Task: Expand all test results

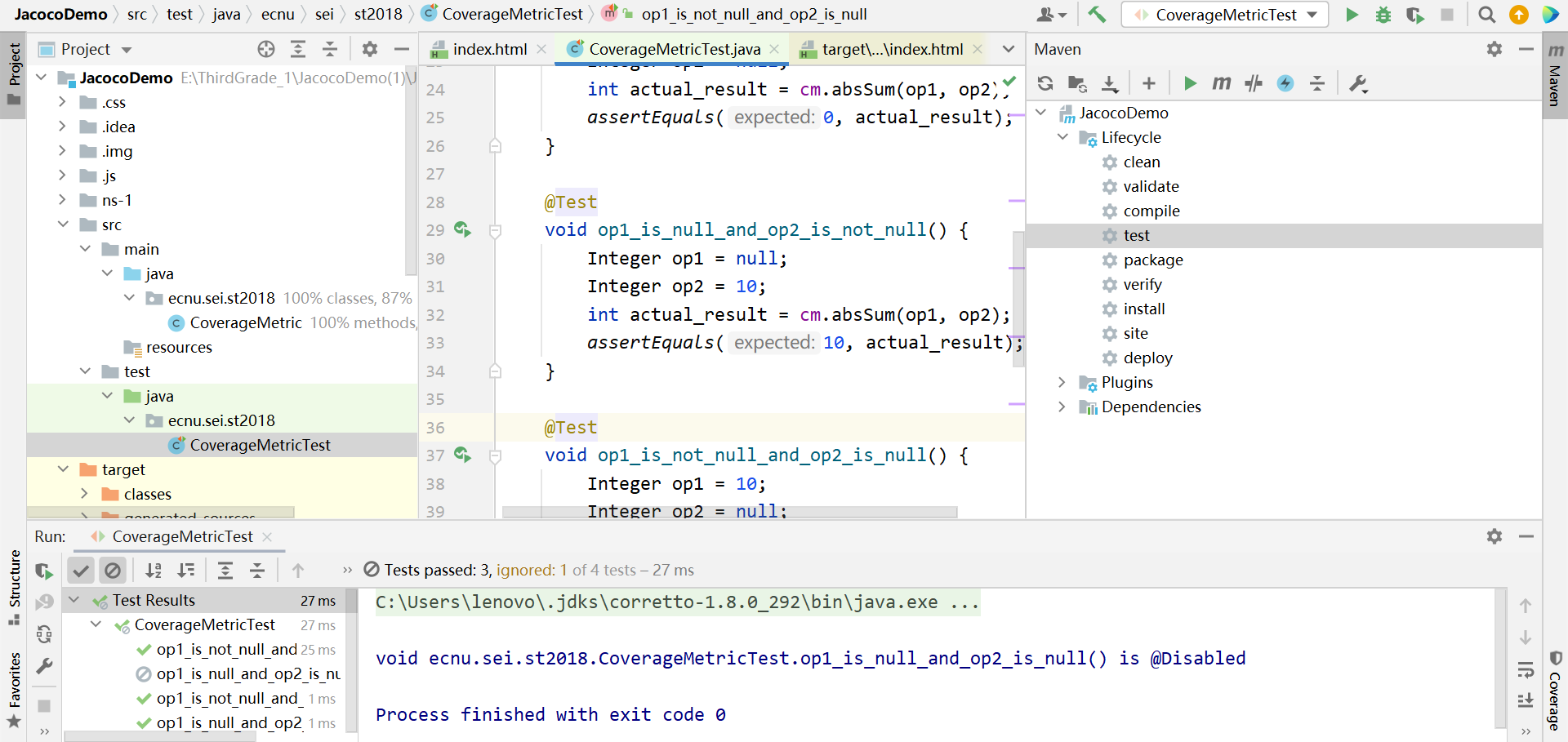Action: (225, 571)
